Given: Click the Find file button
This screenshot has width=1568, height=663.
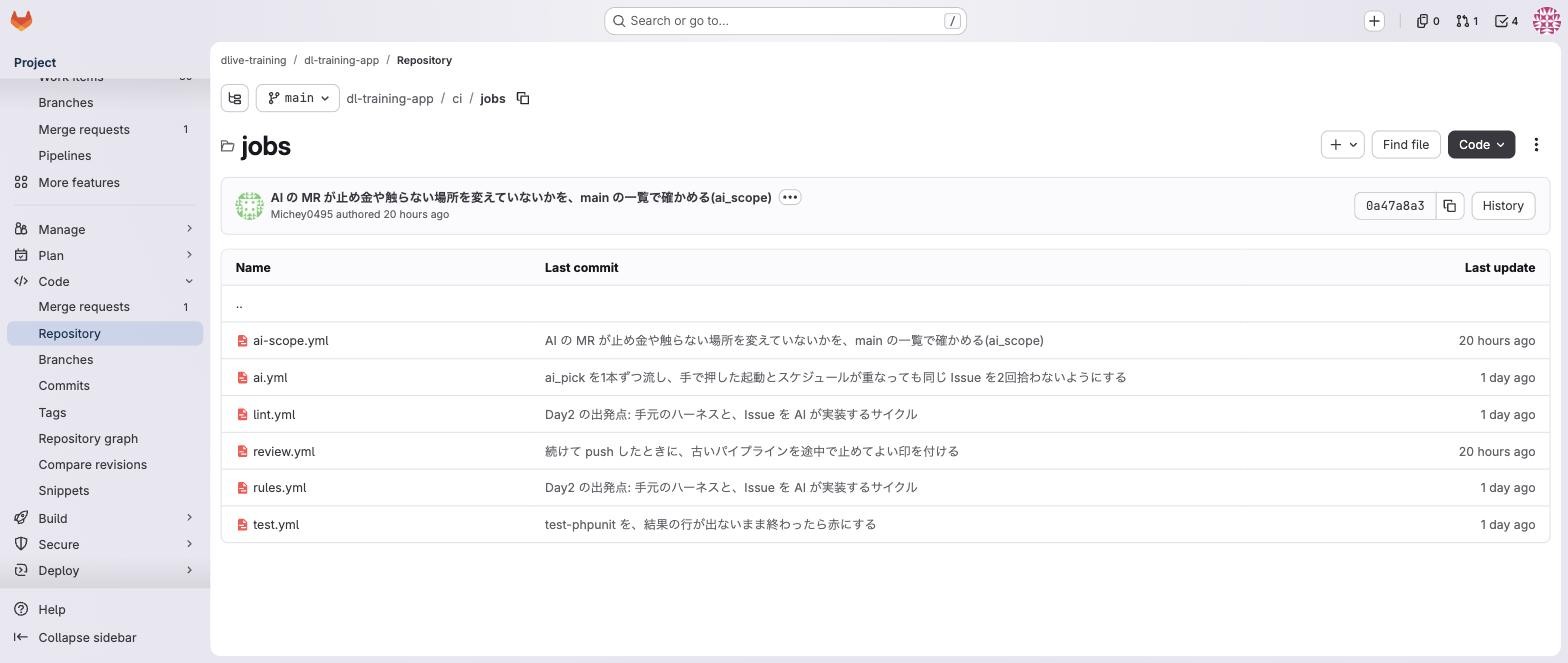Looking at the screenshot, I should tap(1405, 145).
